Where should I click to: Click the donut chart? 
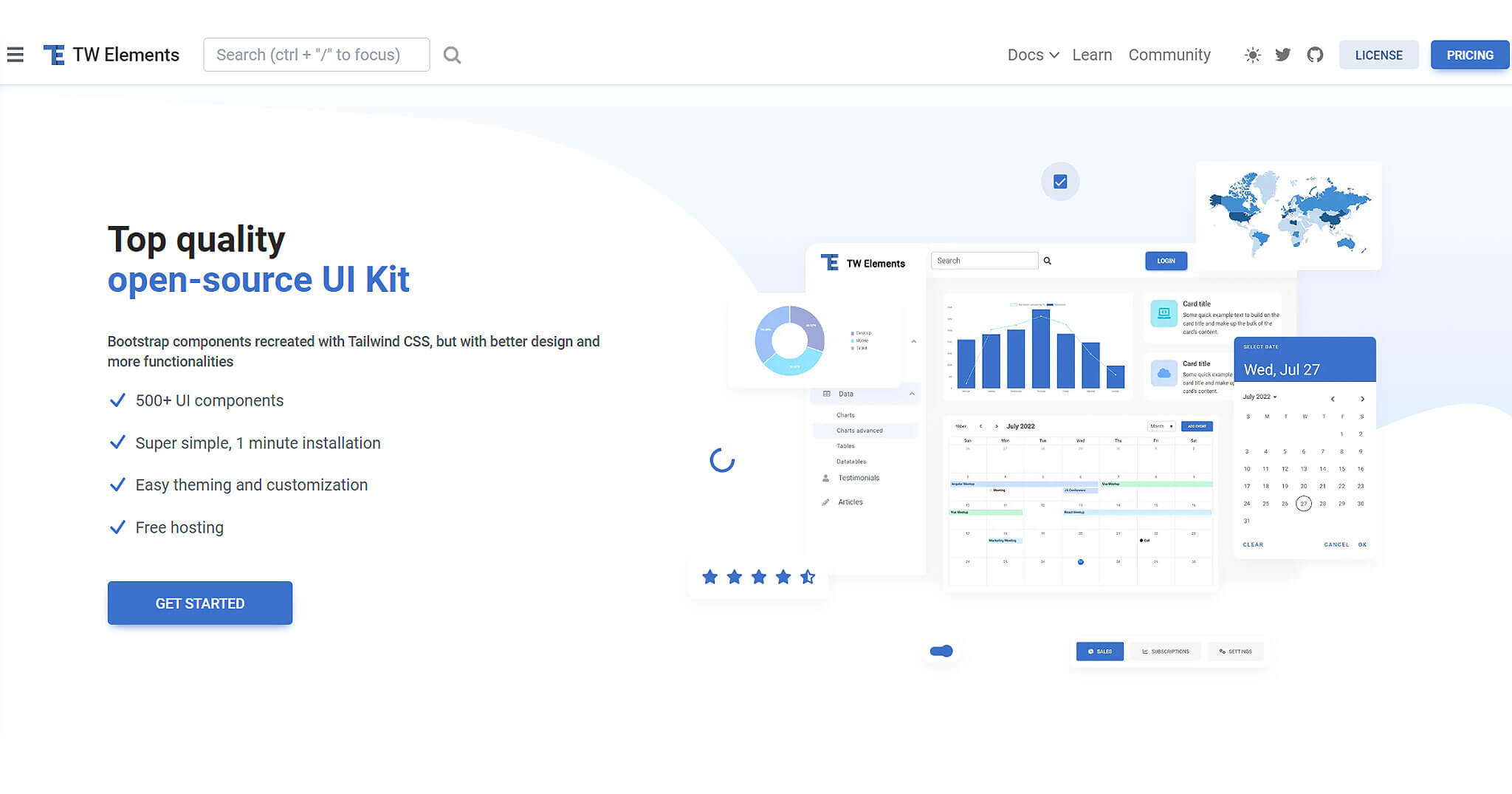(789, 340)
